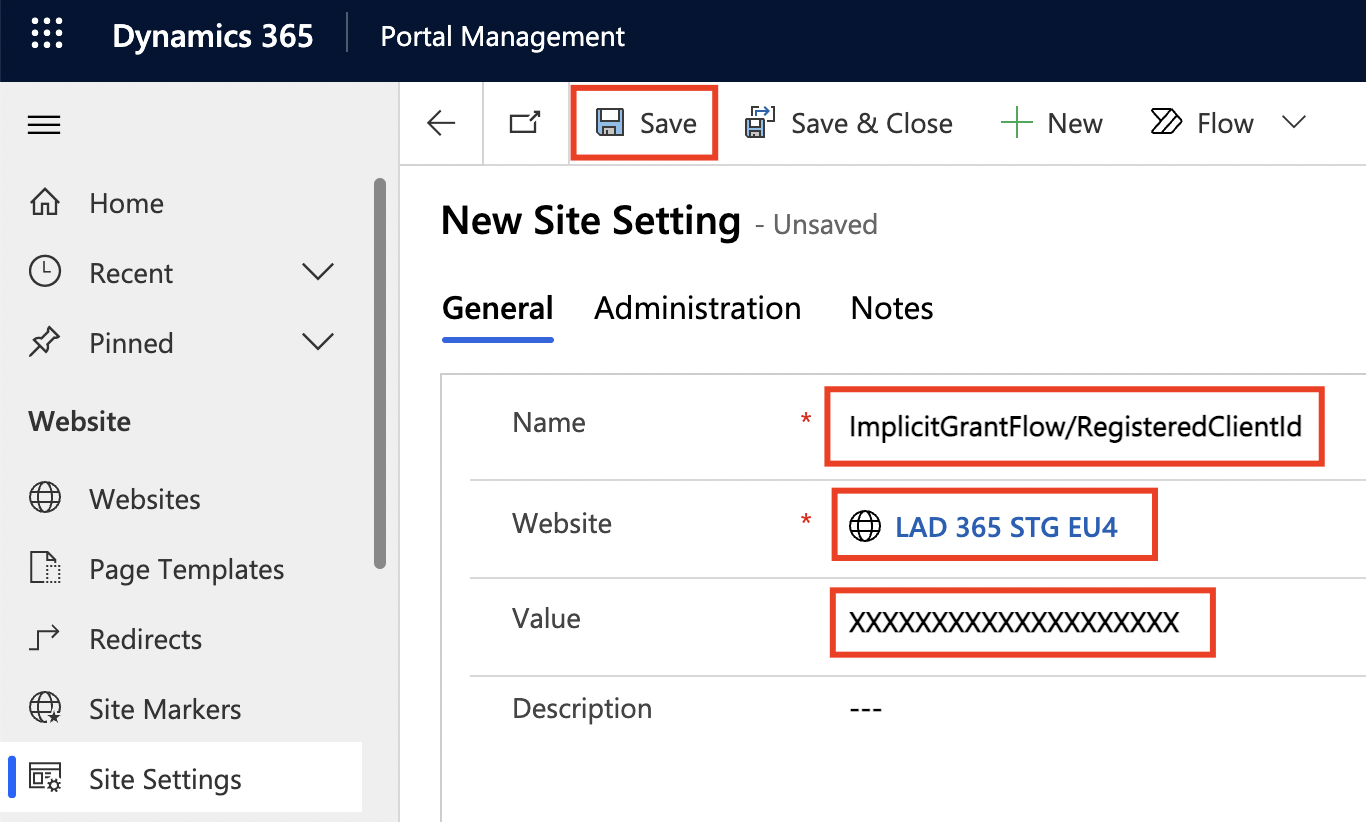Click the Websites globe icon
The width and height of the screenshot is (1366, 822).
45,498
